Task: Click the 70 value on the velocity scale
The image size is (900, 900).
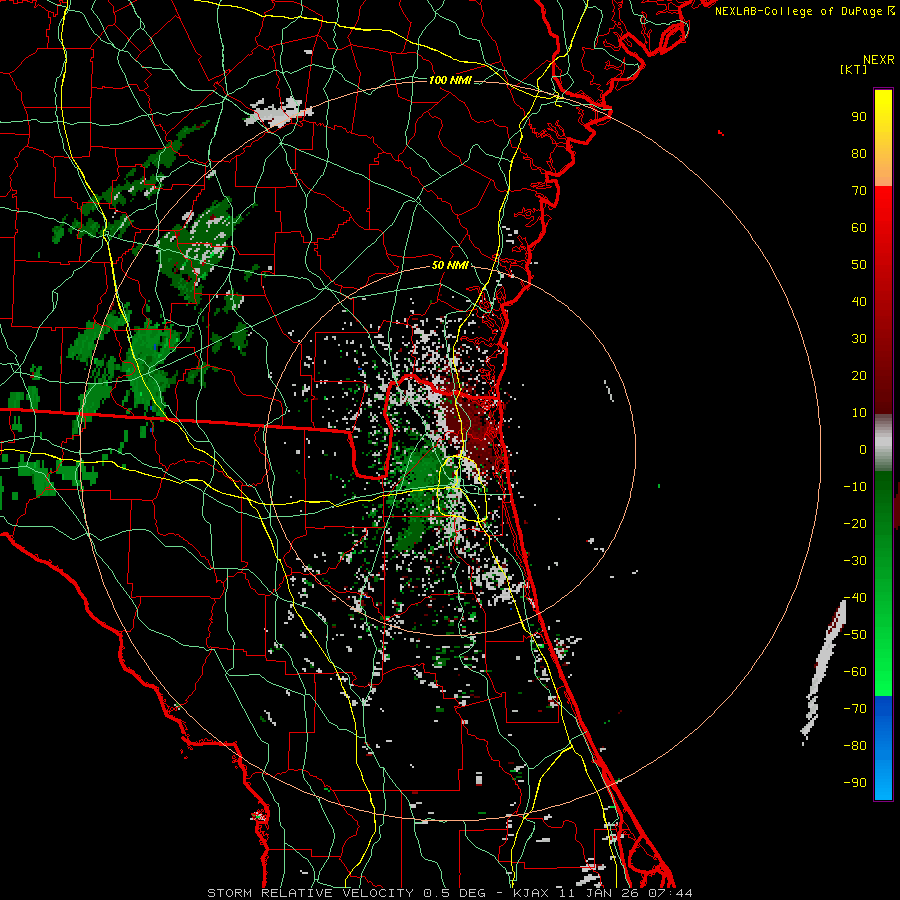Action: click(859, 191)
